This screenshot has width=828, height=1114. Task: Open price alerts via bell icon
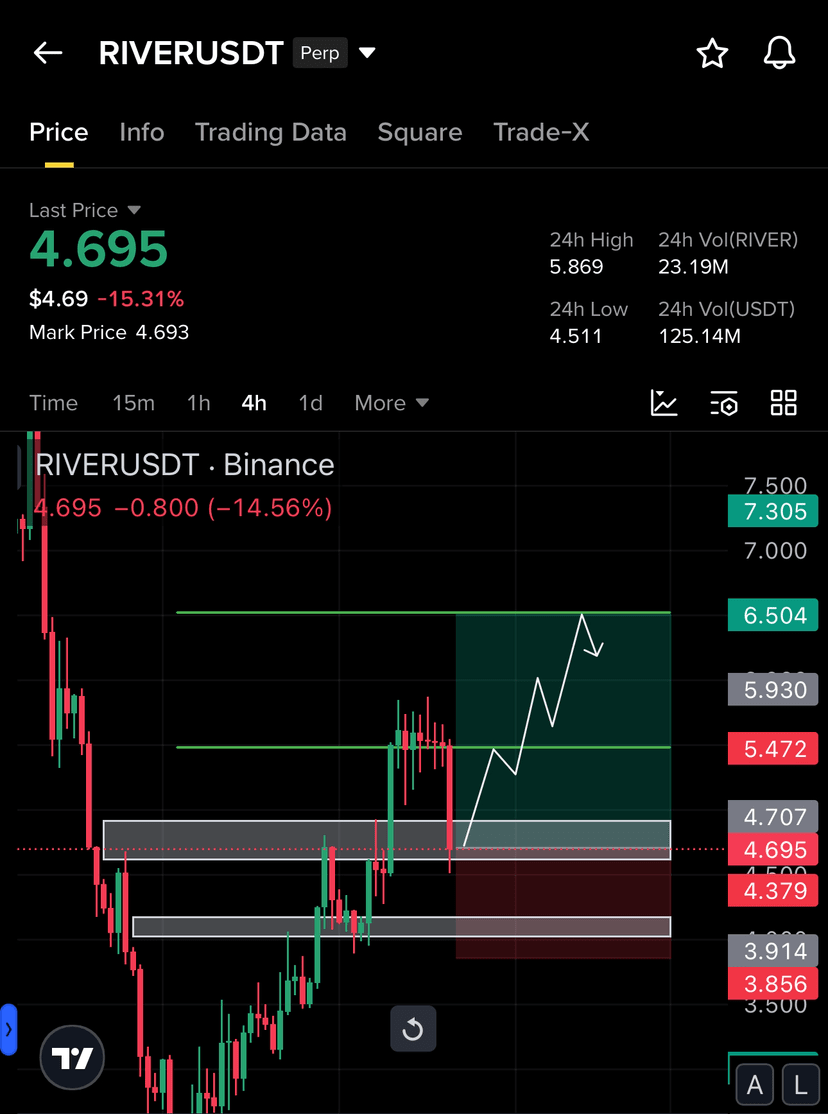click(x=779, y=53)
